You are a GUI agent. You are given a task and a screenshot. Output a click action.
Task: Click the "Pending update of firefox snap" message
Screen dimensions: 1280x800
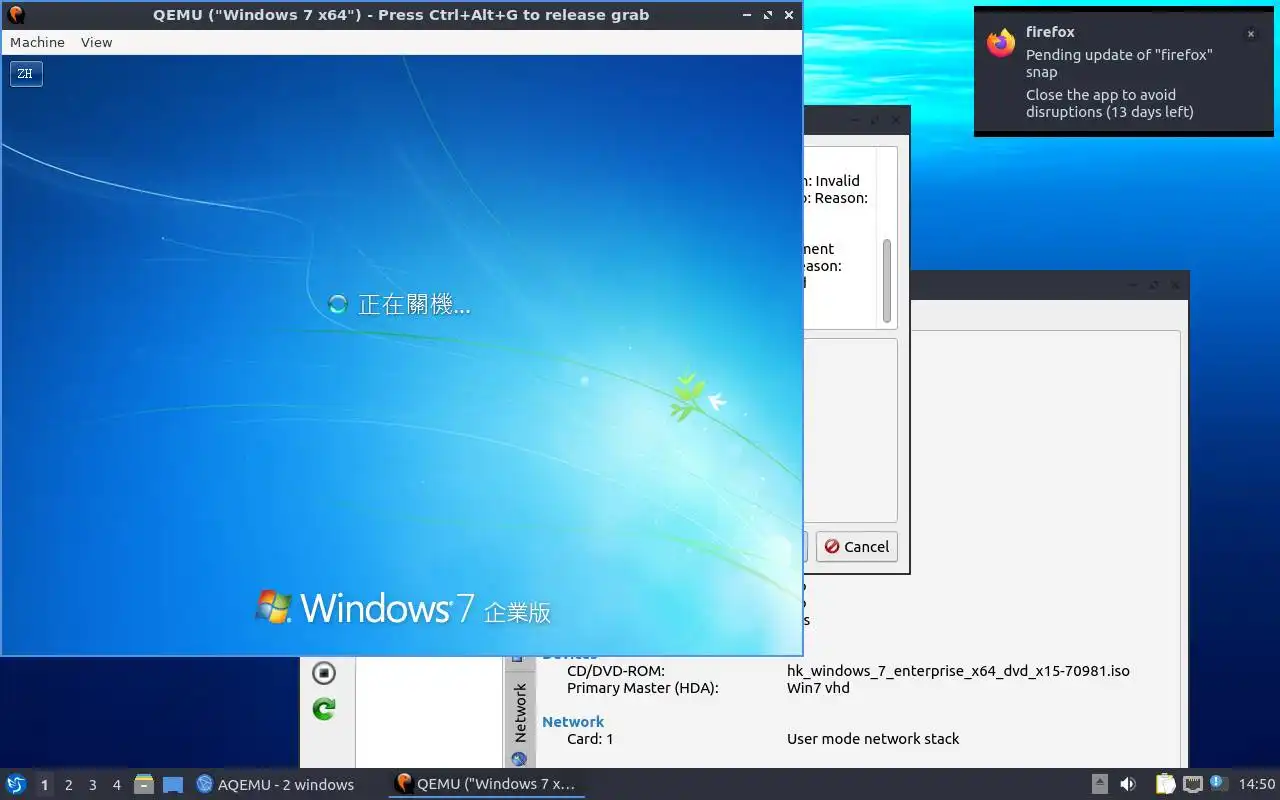pos(1119,63)
